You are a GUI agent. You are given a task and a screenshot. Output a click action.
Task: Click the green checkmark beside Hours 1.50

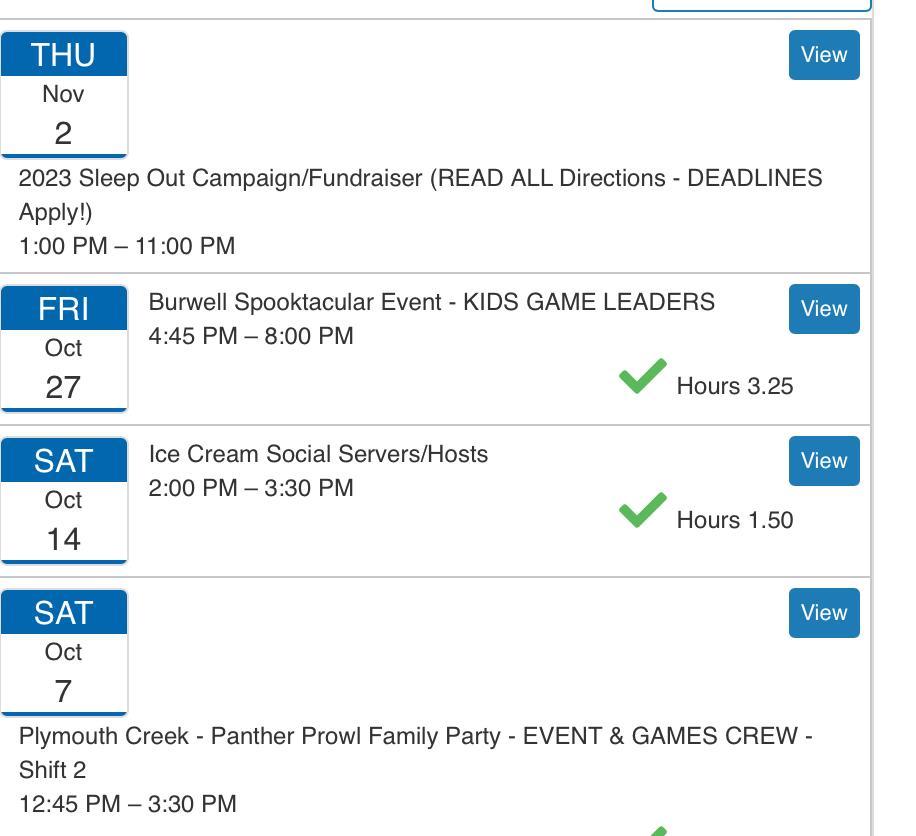(x=642, y=511)
